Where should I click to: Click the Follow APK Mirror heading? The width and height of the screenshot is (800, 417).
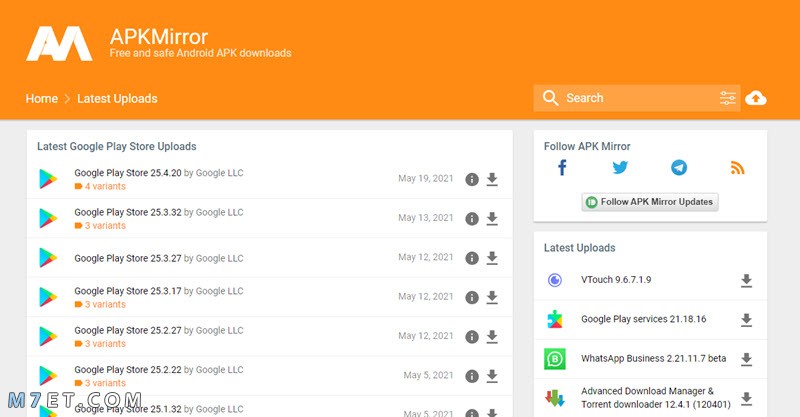pyautogui.click(x=587, y=146)
